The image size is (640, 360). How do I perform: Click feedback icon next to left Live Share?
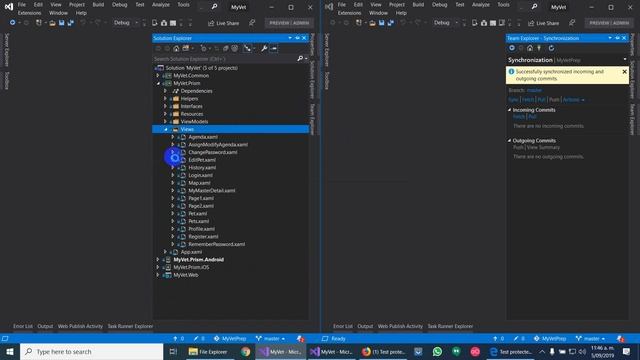pos(252,23)
